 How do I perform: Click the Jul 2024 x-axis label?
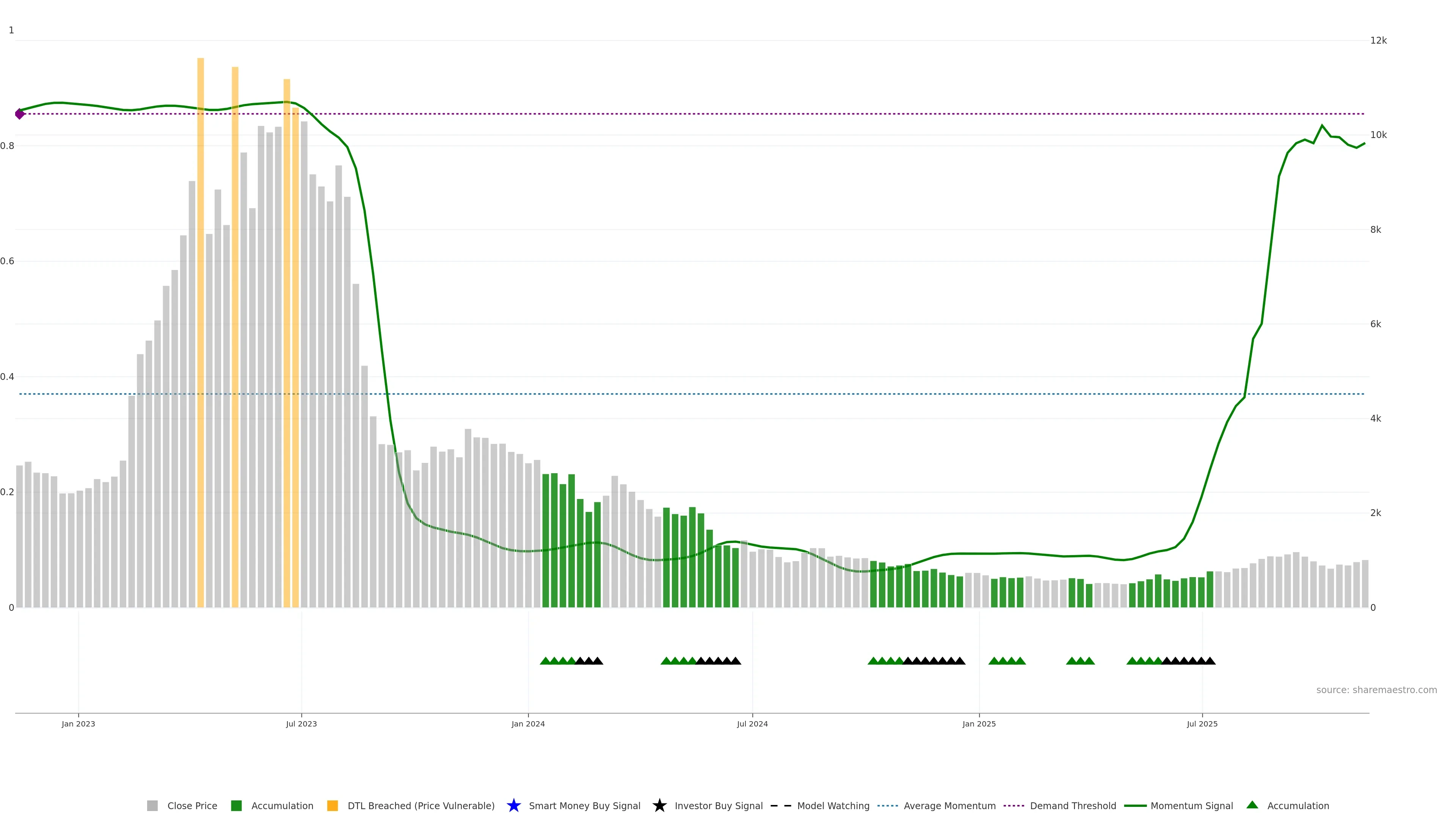752,723
